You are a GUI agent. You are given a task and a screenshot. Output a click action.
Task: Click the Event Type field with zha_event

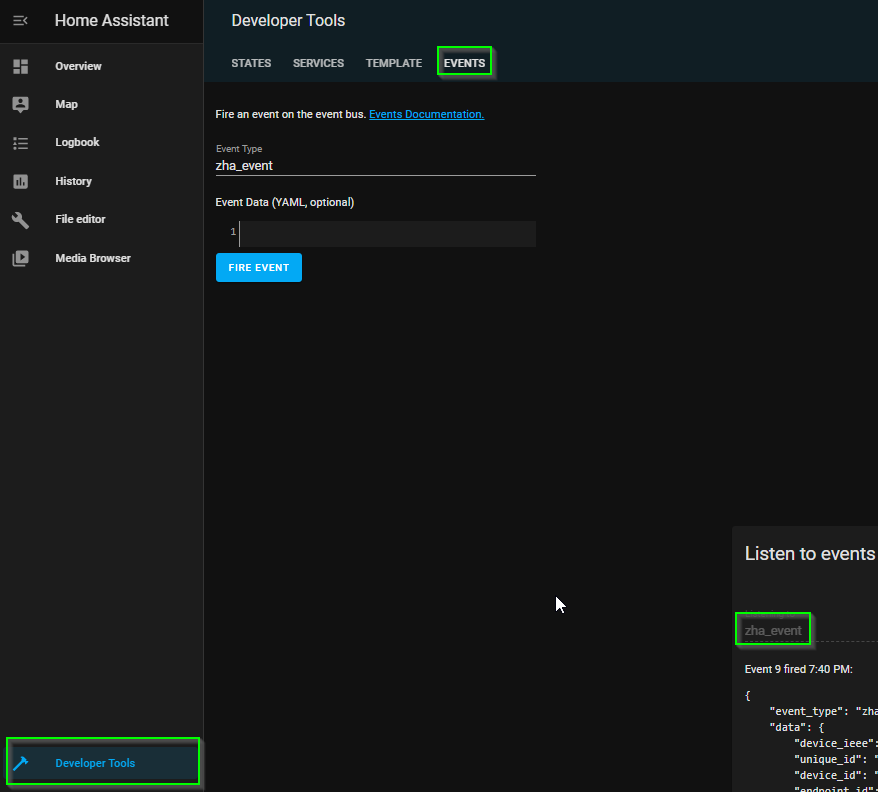click(376, 166)
